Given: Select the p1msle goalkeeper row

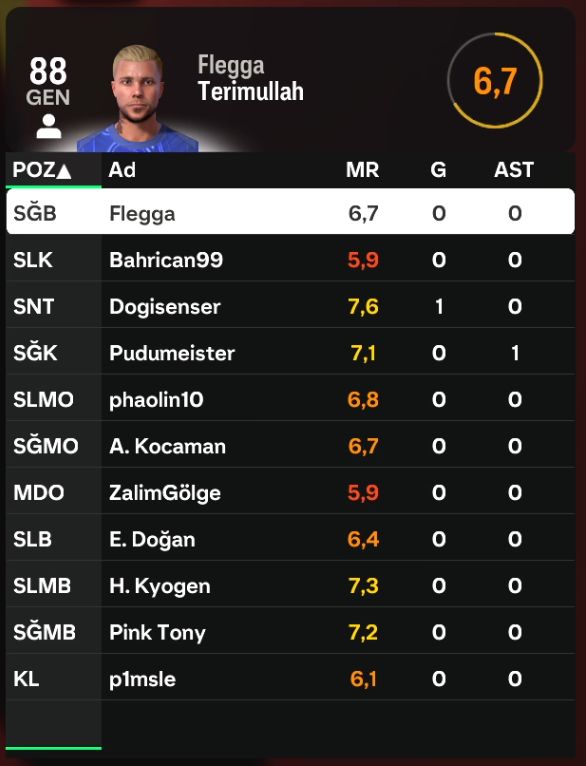Looking at the screenshot, I should click(x=291, y=678).
